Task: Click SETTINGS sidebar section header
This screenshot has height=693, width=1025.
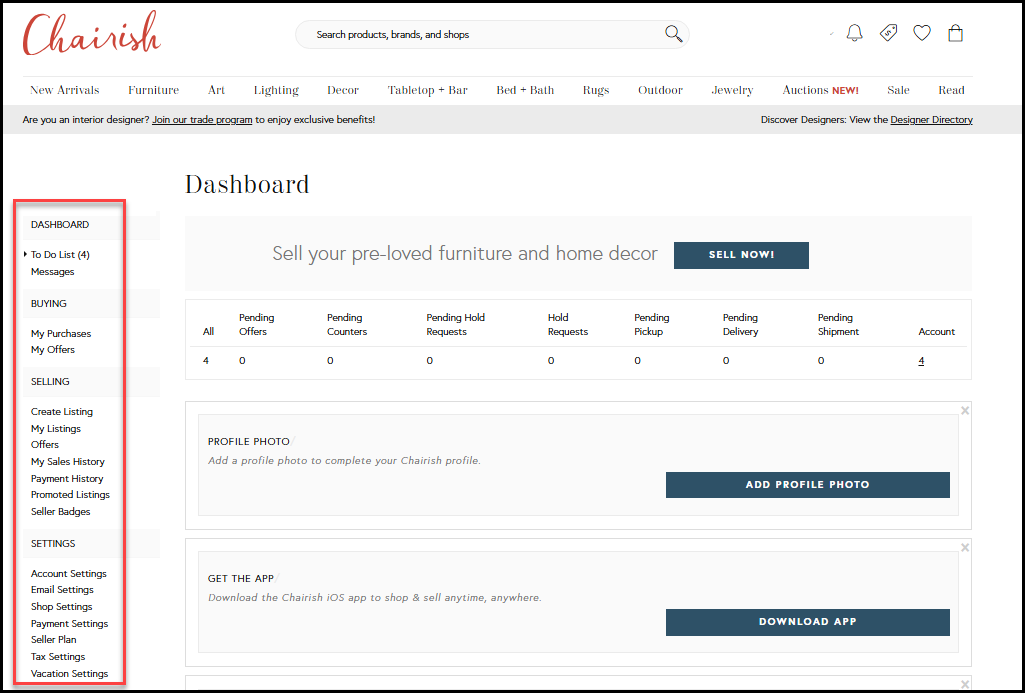Action: coord(53,544)
